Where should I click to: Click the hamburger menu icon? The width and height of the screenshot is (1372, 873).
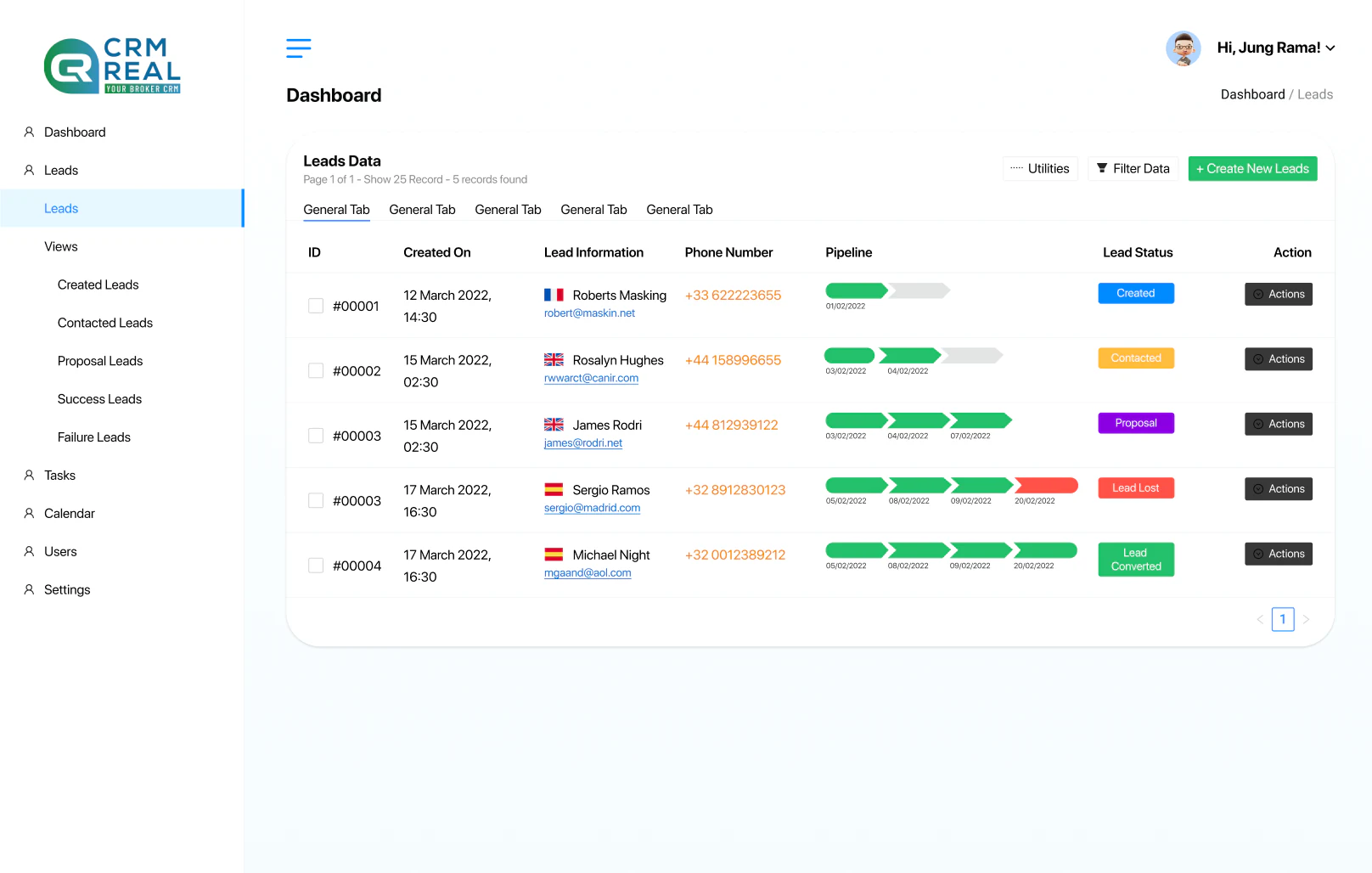[x=299, y=48]
